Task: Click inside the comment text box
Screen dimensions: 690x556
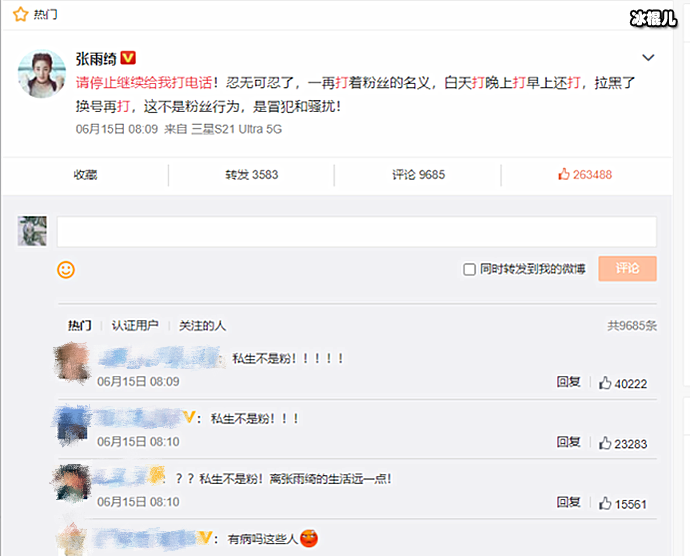Action: coord(357,232)
